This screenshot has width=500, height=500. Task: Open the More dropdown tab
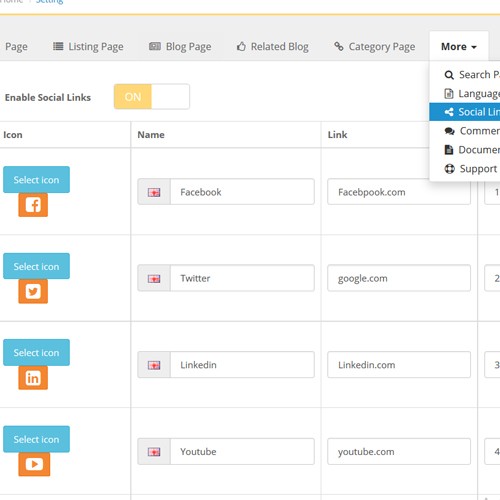(459, 46)
